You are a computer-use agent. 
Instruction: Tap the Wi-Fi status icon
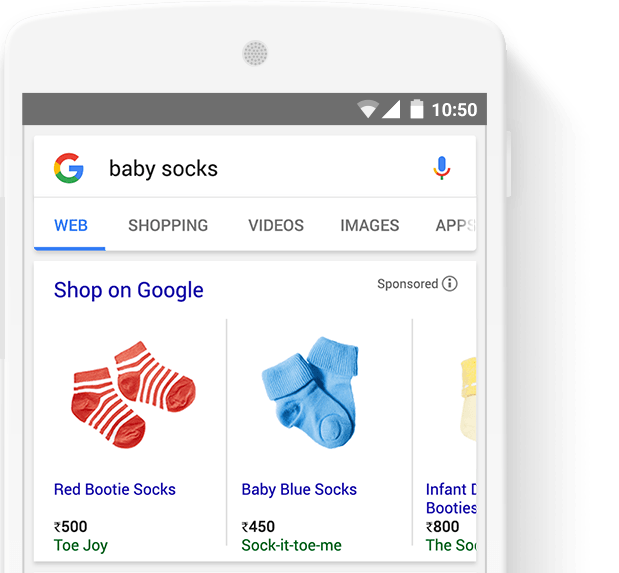[368, 109]
